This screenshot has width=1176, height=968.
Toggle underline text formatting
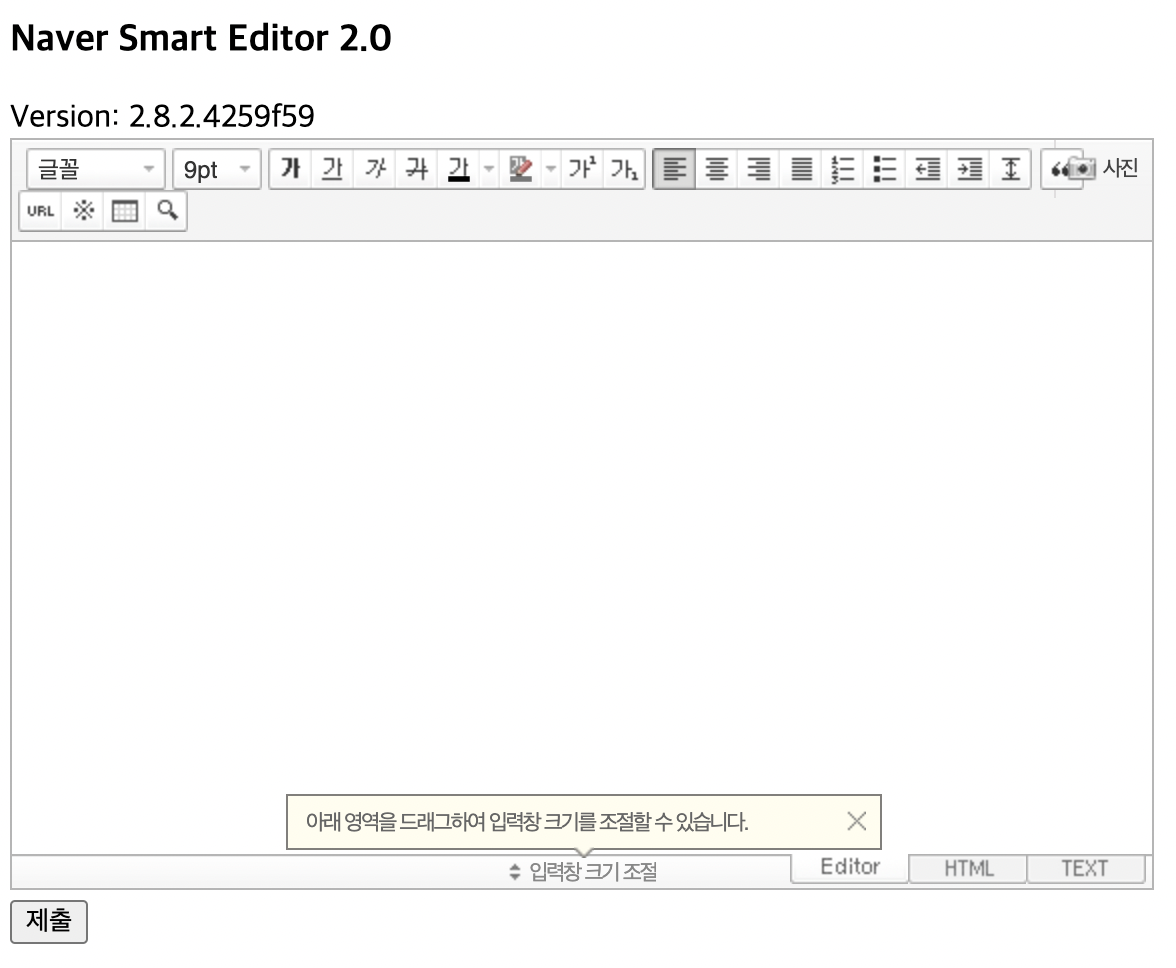coord(332,169)
